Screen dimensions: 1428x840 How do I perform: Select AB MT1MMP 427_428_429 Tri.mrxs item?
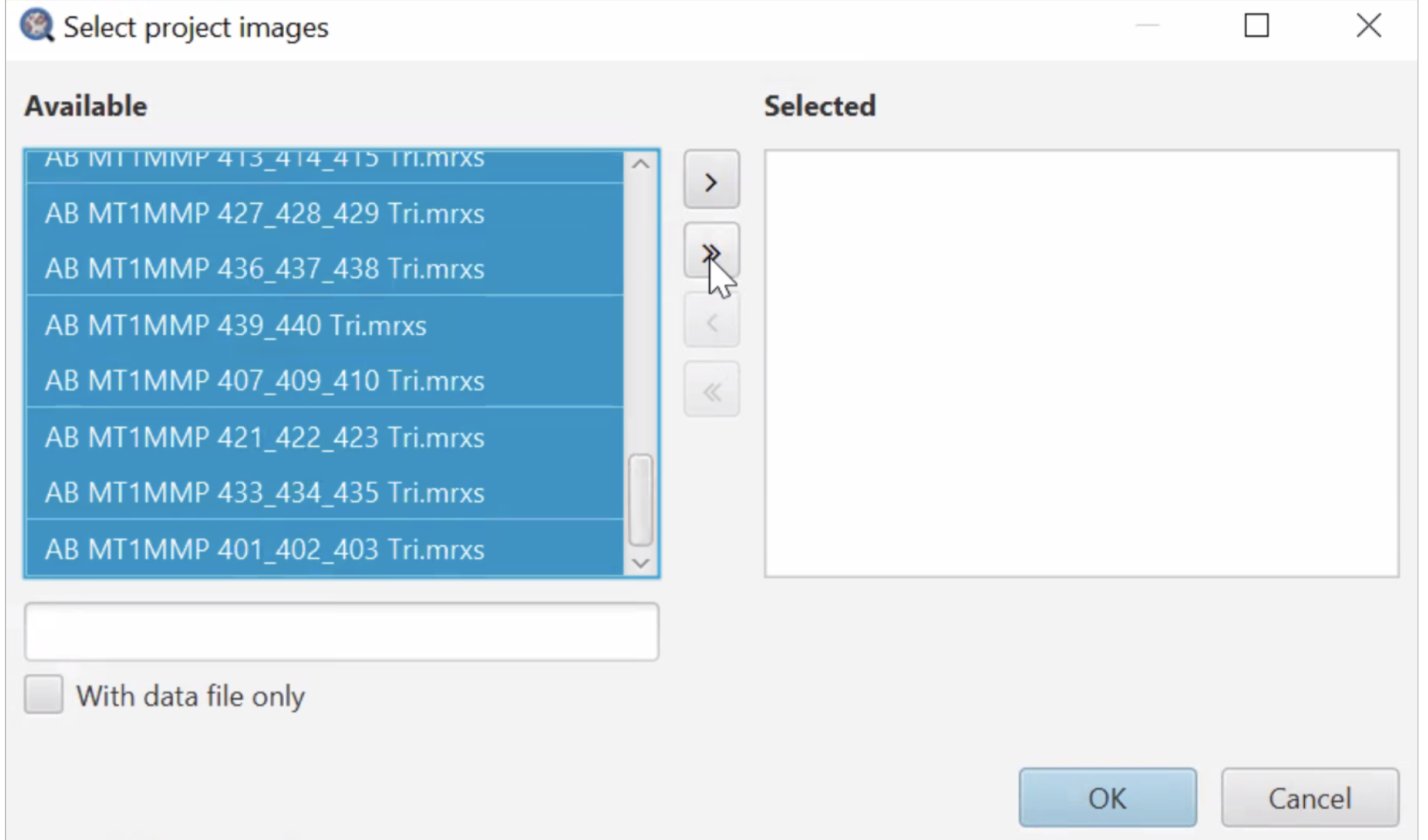[264, 214]
